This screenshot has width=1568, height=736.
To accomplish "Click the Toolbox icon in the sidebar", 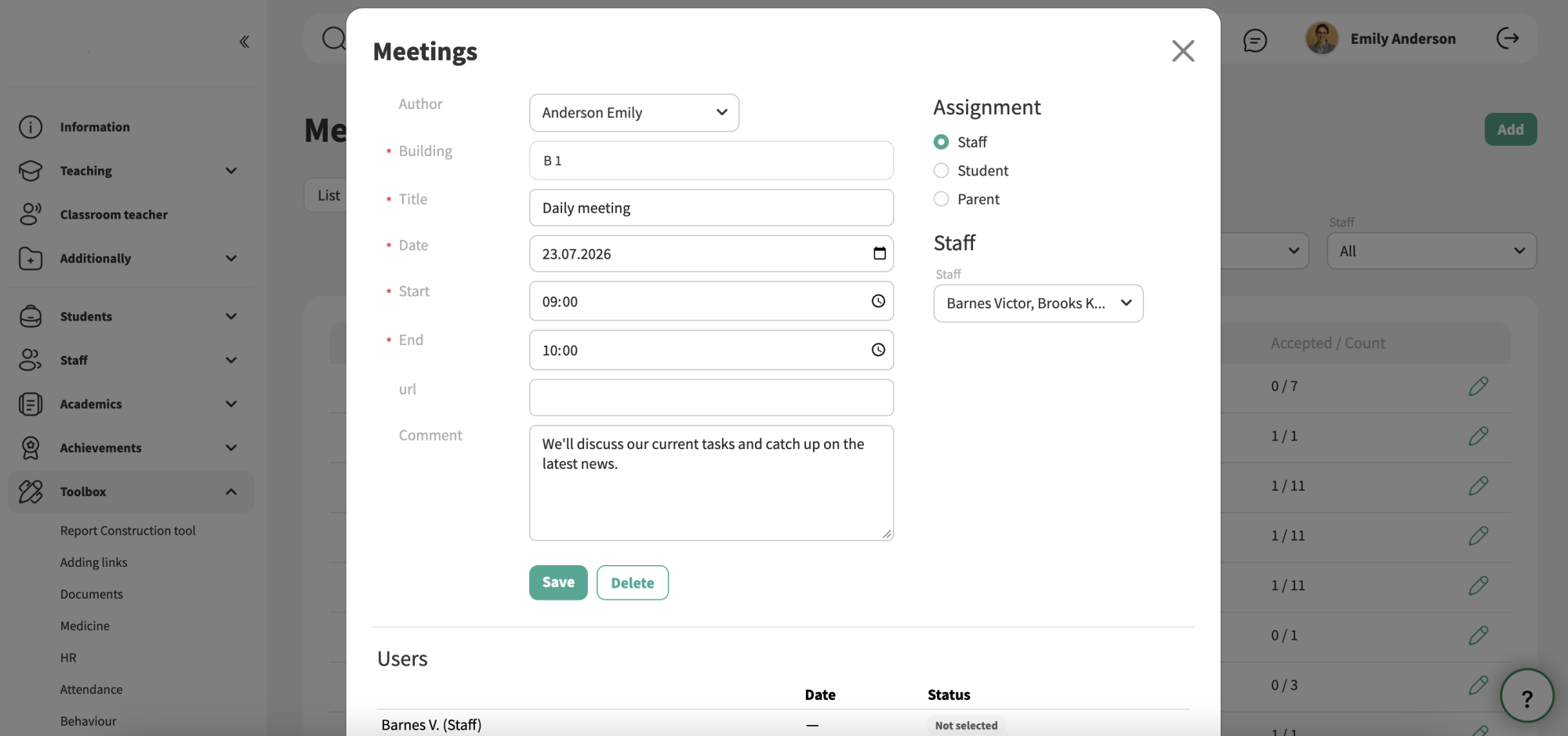I will [31, 491].
